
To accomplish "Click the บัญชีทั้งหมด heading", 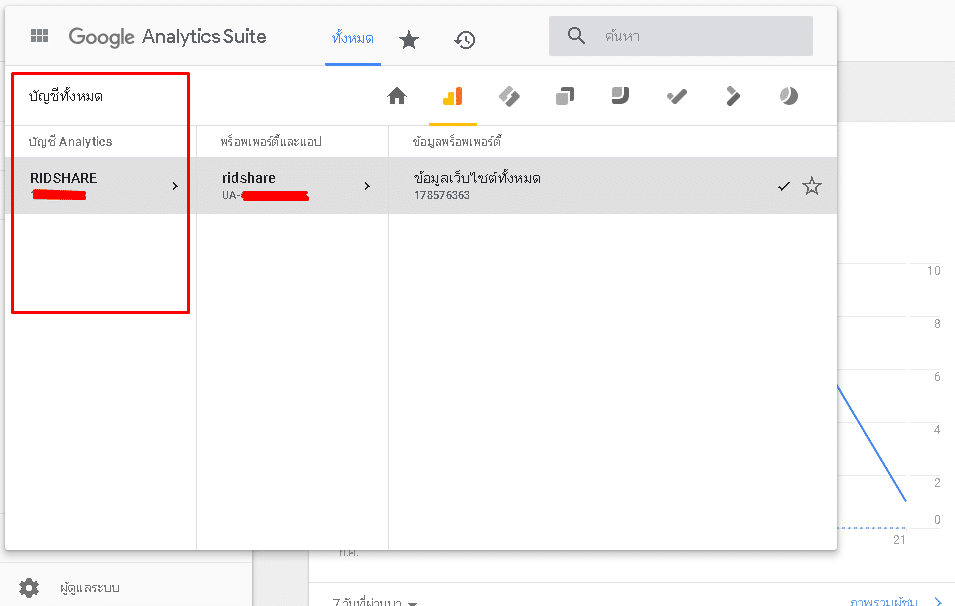I will (x=66, y=96).
